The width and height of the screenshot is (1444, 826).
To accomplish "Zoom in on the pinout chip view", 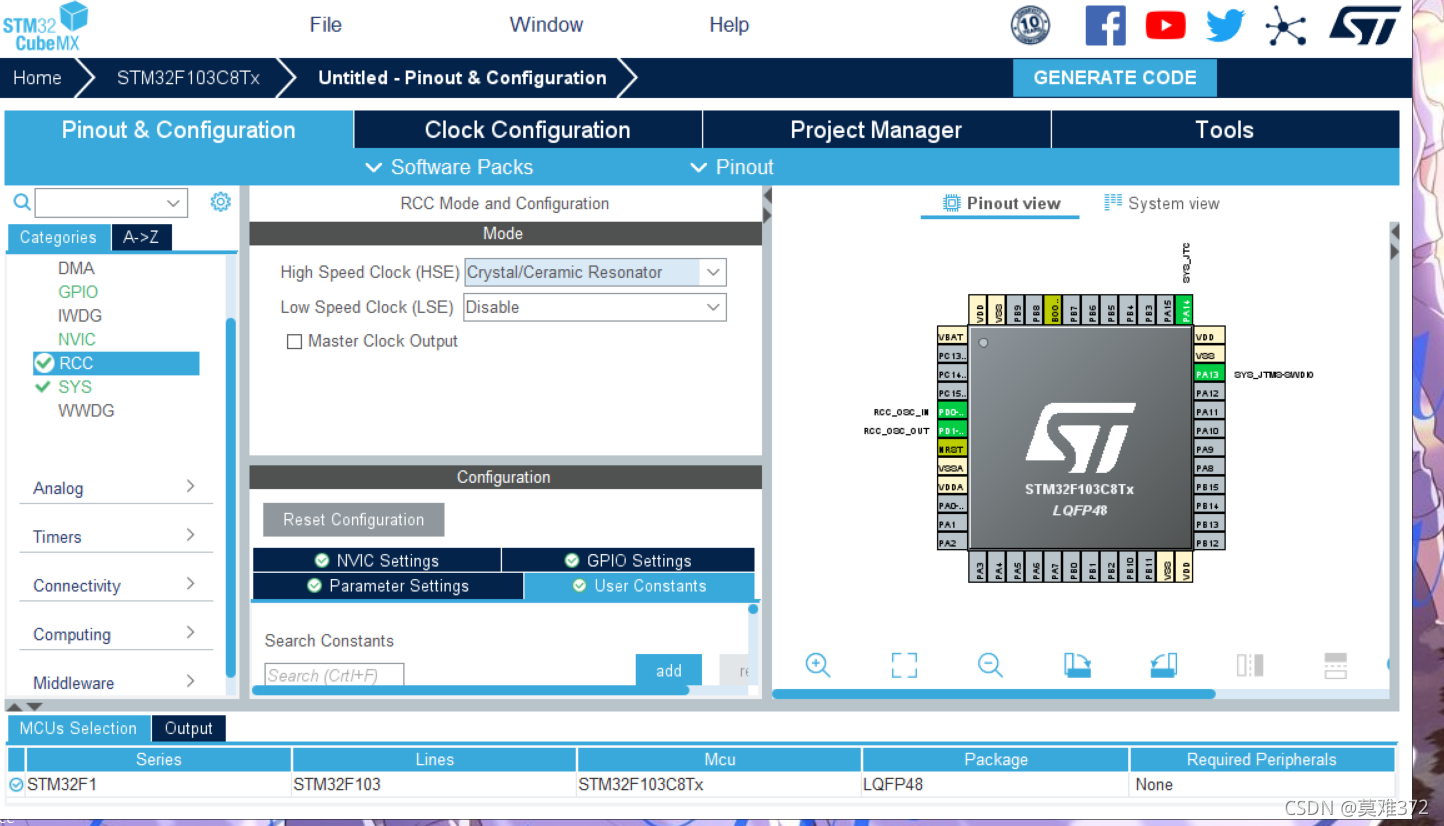I will pos(818,665).
